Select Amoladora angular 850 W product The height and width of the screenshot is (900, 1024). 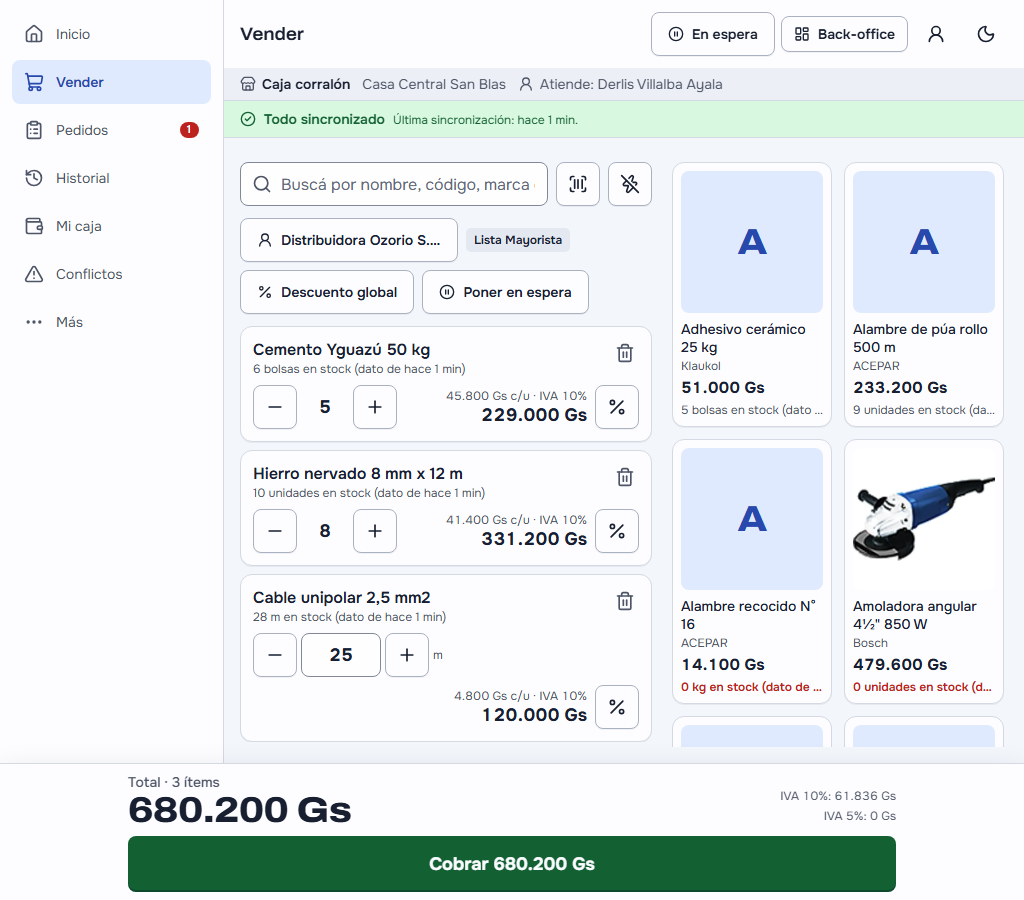click(x=923, y=571)
